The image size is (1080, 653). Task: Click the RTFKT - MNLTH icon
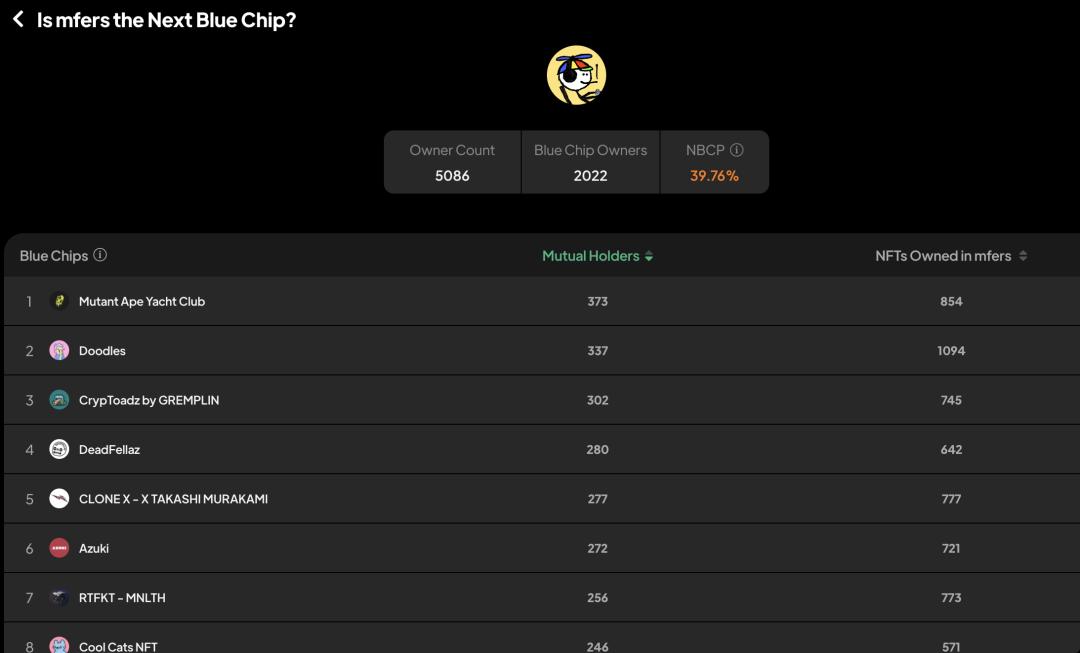tap(59, 598)
